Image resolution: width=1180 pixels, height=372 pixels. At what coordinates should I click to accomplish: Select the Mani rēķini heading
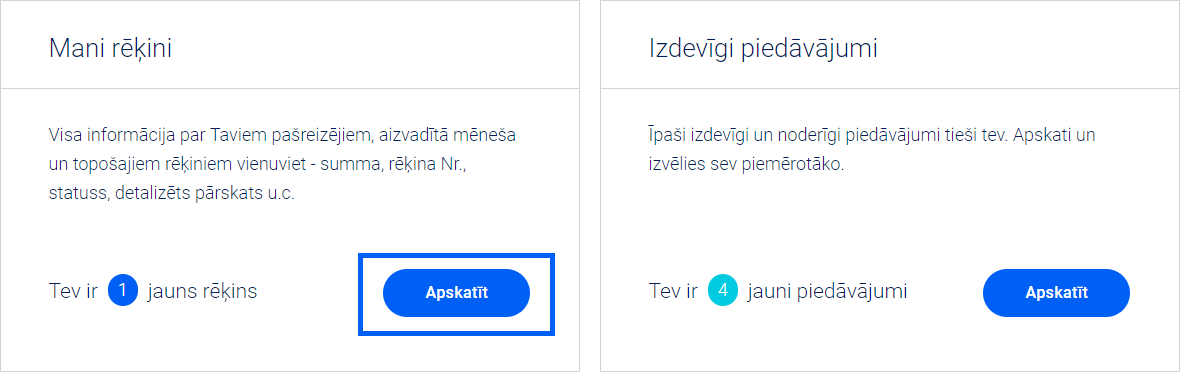(x=111, y=49)
